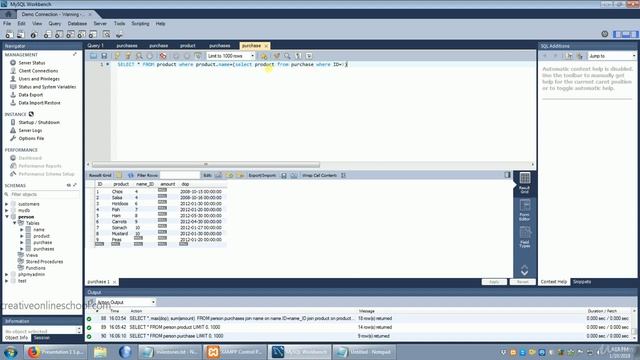This screenshot has width=640, height=360.
Task: Create a new SQL tab from main toolbar
Action: coord(9,35)
